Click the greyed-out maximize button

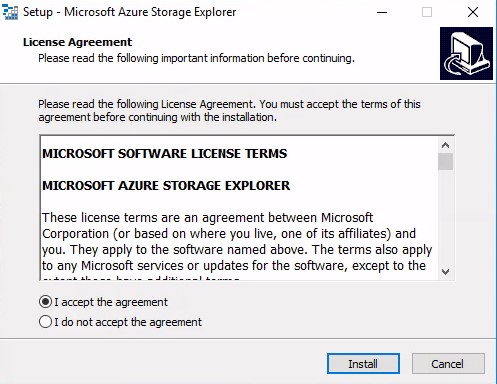[x=427, y=12]
